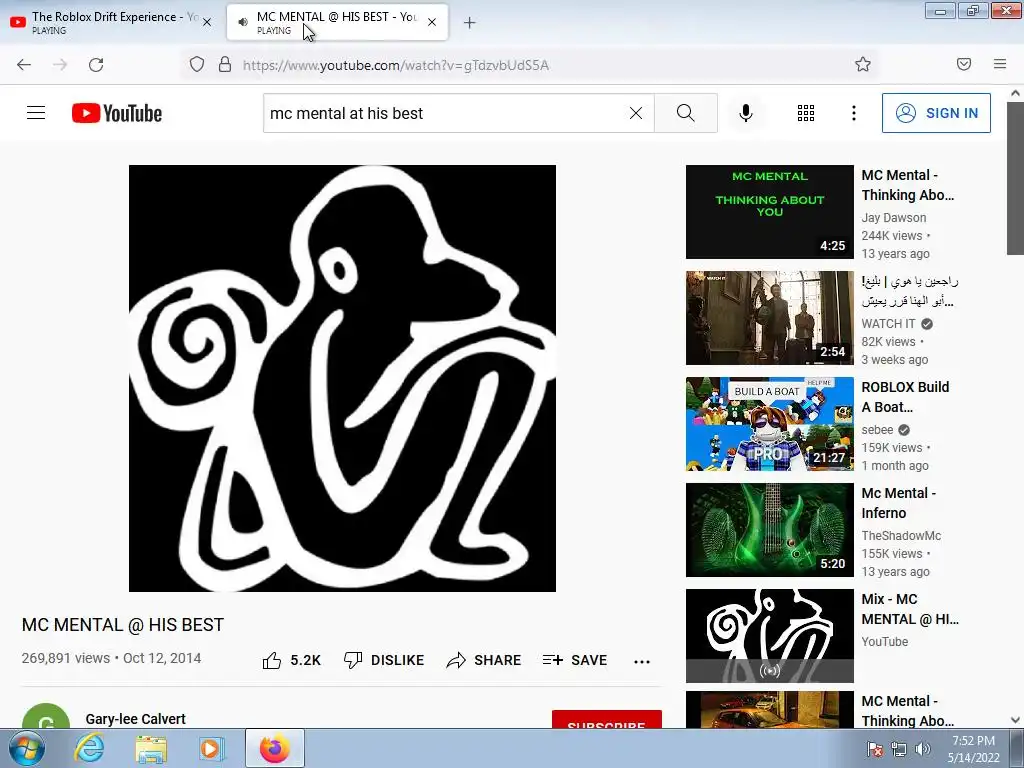This screenshot has height=768, width=1024.
Task: Save to Pocket with the toolbar icon
Action: pos(964,64)
